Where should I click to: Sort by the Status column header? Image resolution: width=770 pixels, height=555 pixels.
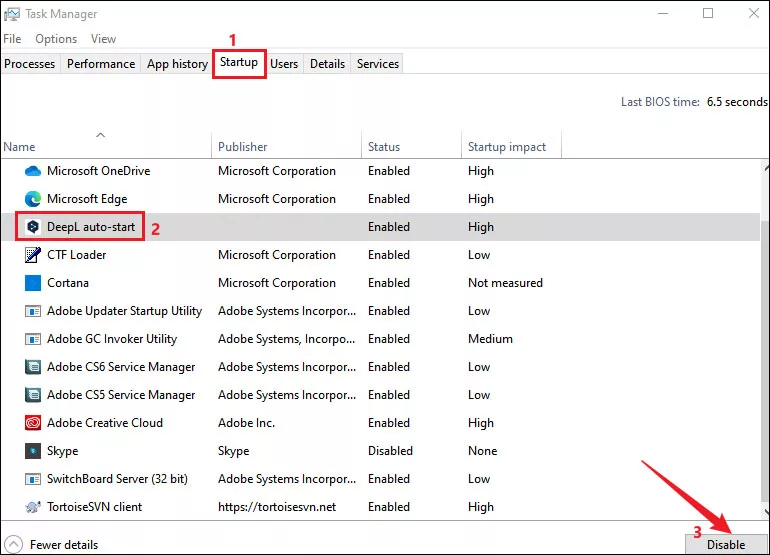click(x=412, y=146)
